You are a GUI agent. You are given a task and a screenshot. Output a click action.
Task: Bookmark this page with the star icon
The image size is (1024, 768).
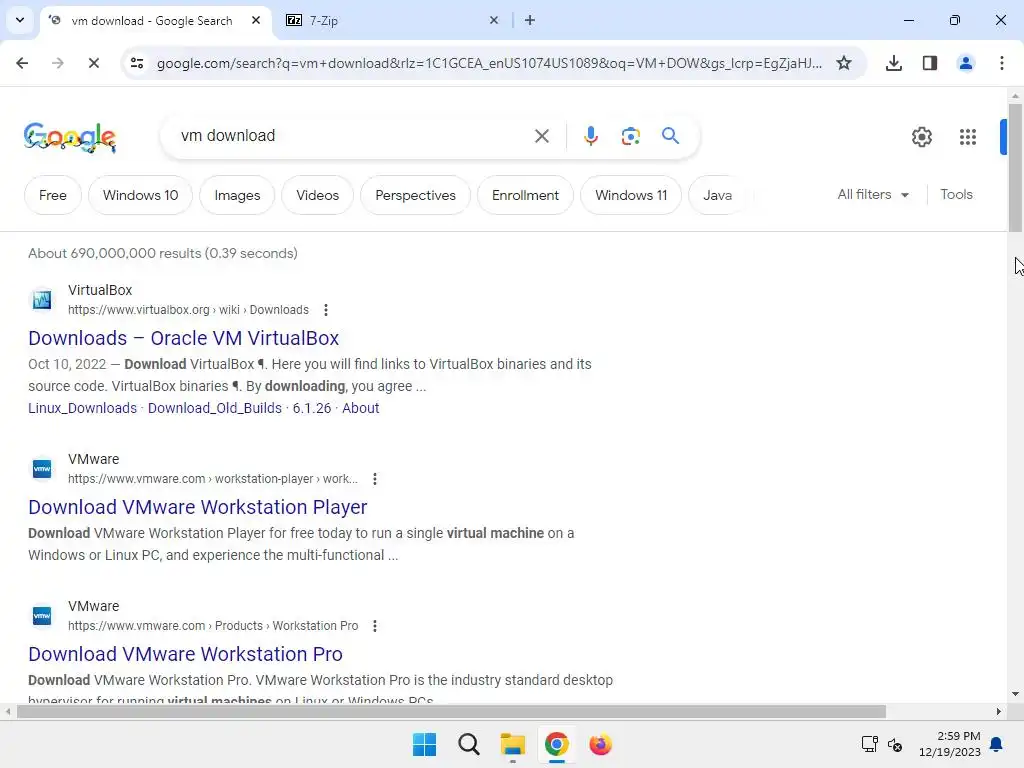coord(844,63)
